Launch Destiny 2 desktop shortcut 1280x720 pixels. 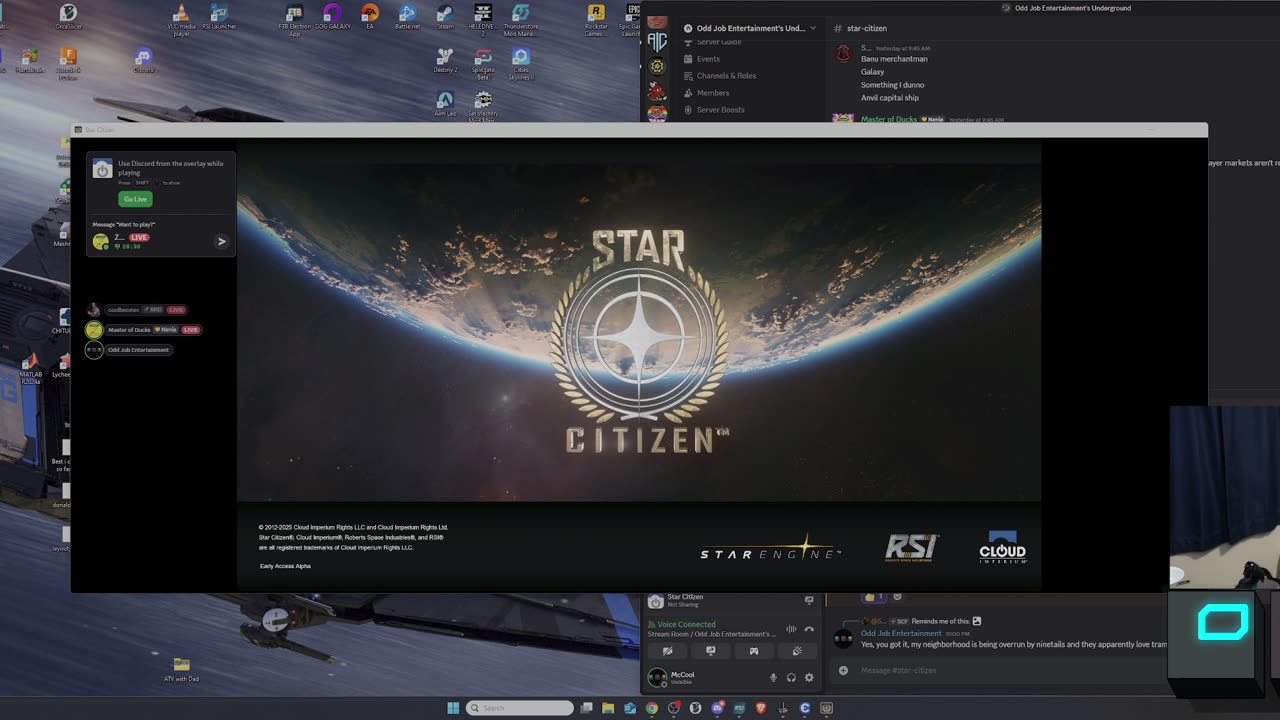click(445, 60)
